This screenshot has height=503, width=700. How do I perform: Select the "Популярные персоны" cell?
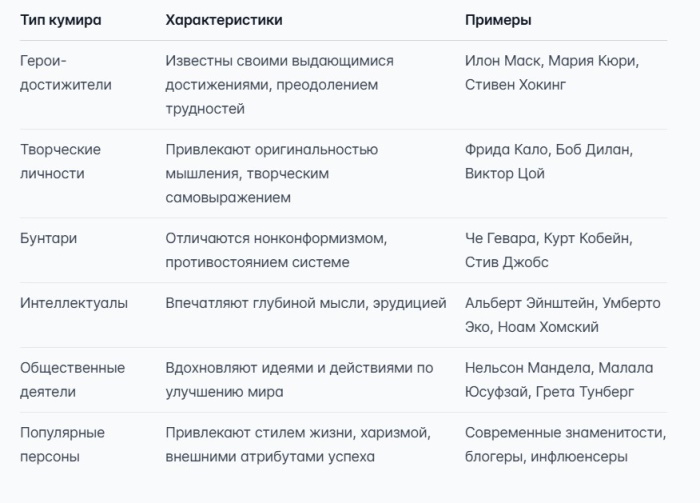(63, 445)
